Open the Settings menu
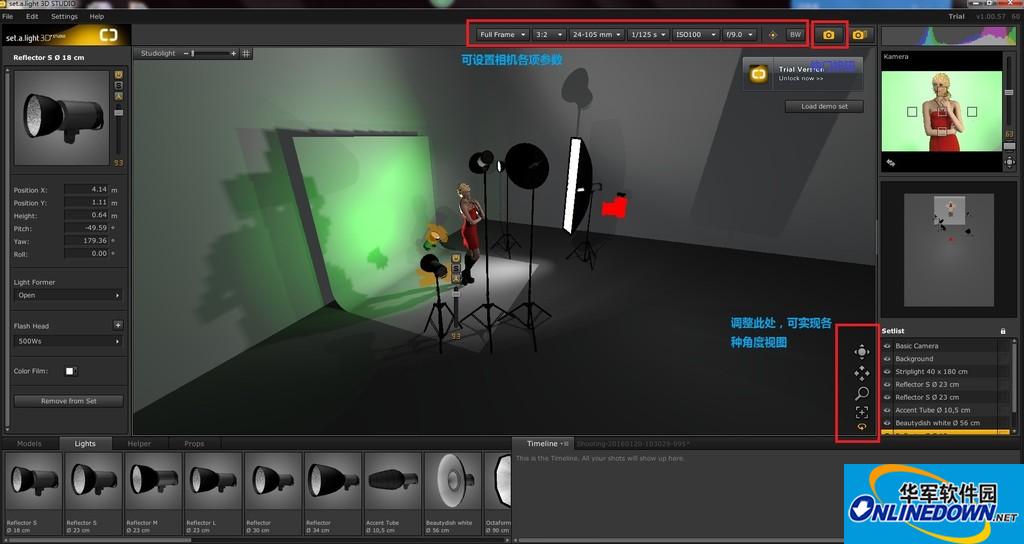 (64, 16)
